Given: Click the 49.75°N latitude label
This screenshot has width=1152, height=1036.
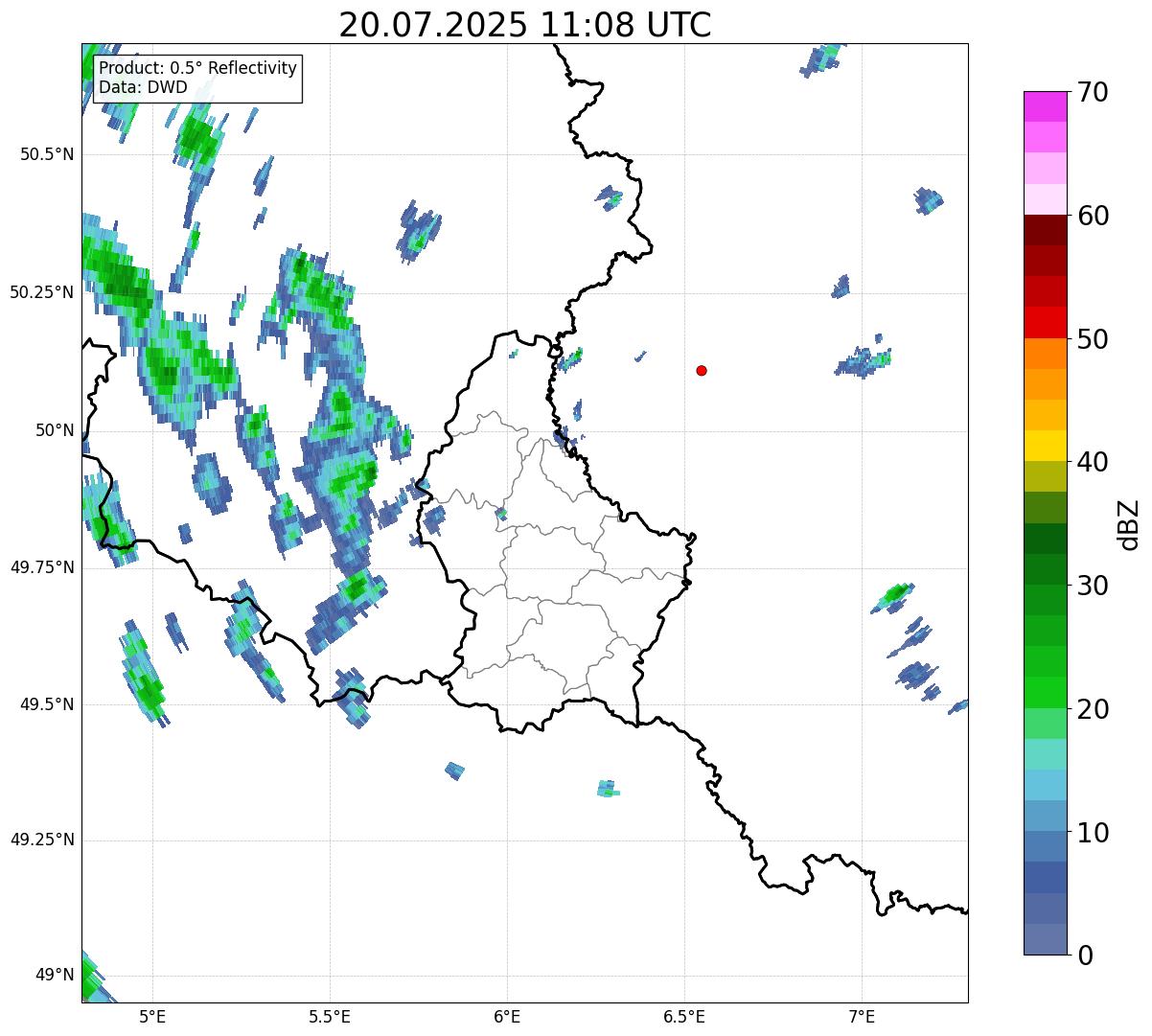Looking at the screenshot, I should tap(41, 567).
